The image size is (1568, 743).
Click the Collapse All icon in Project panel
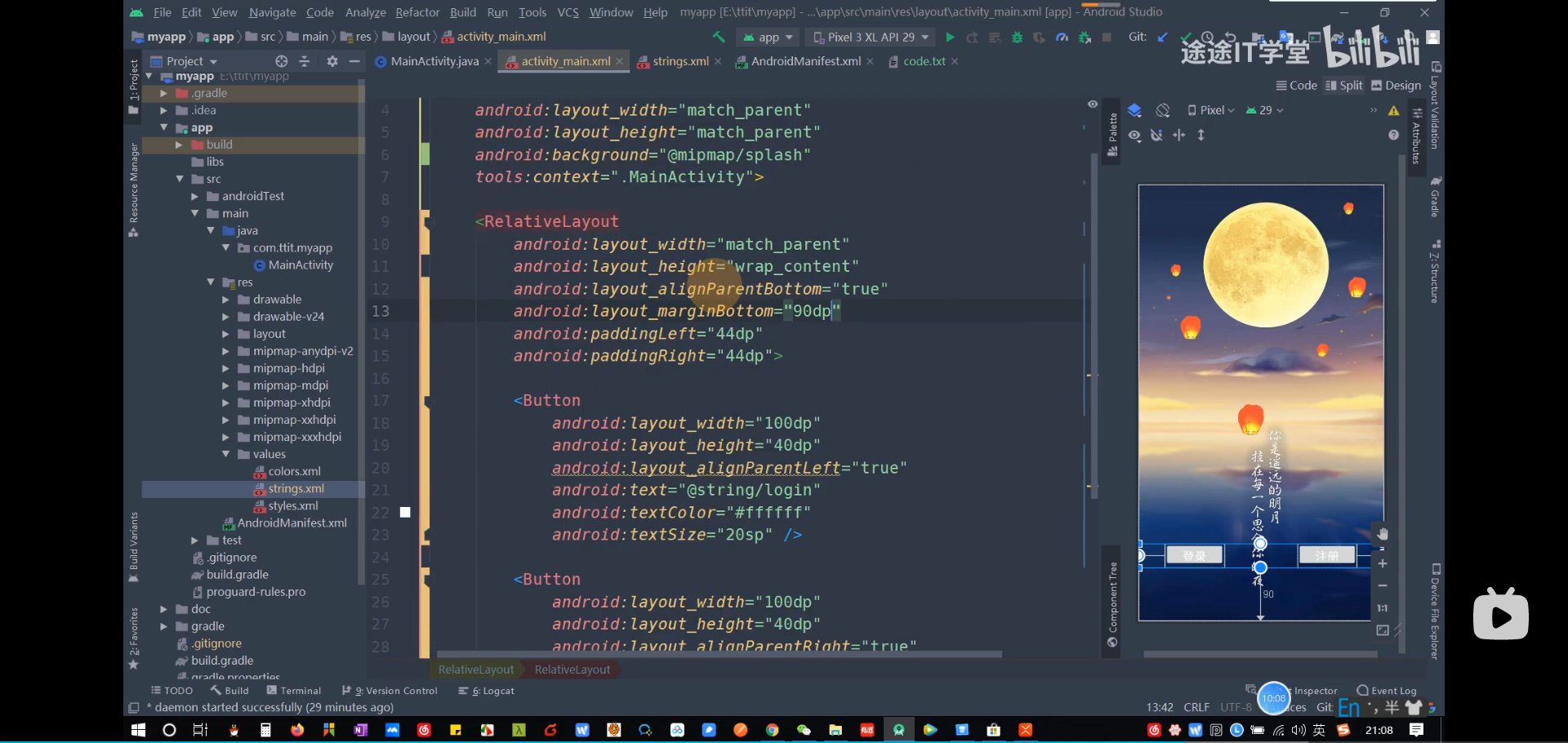tap(305, 61)
